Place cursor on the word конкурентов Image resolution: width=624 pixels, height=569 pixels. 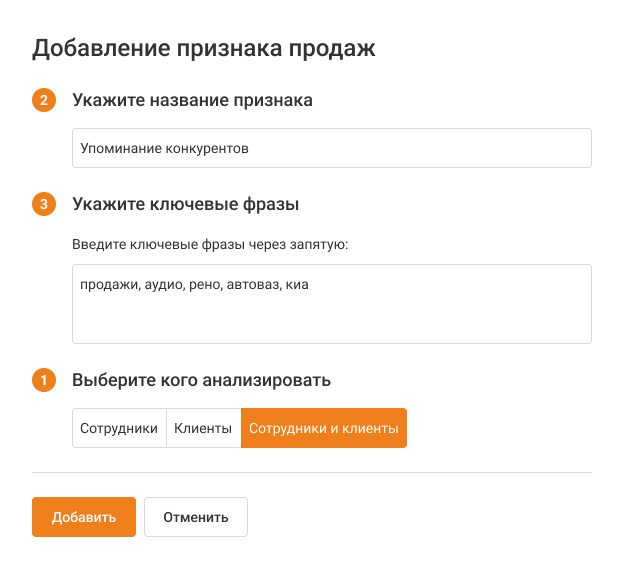click(x=207, y=148)
